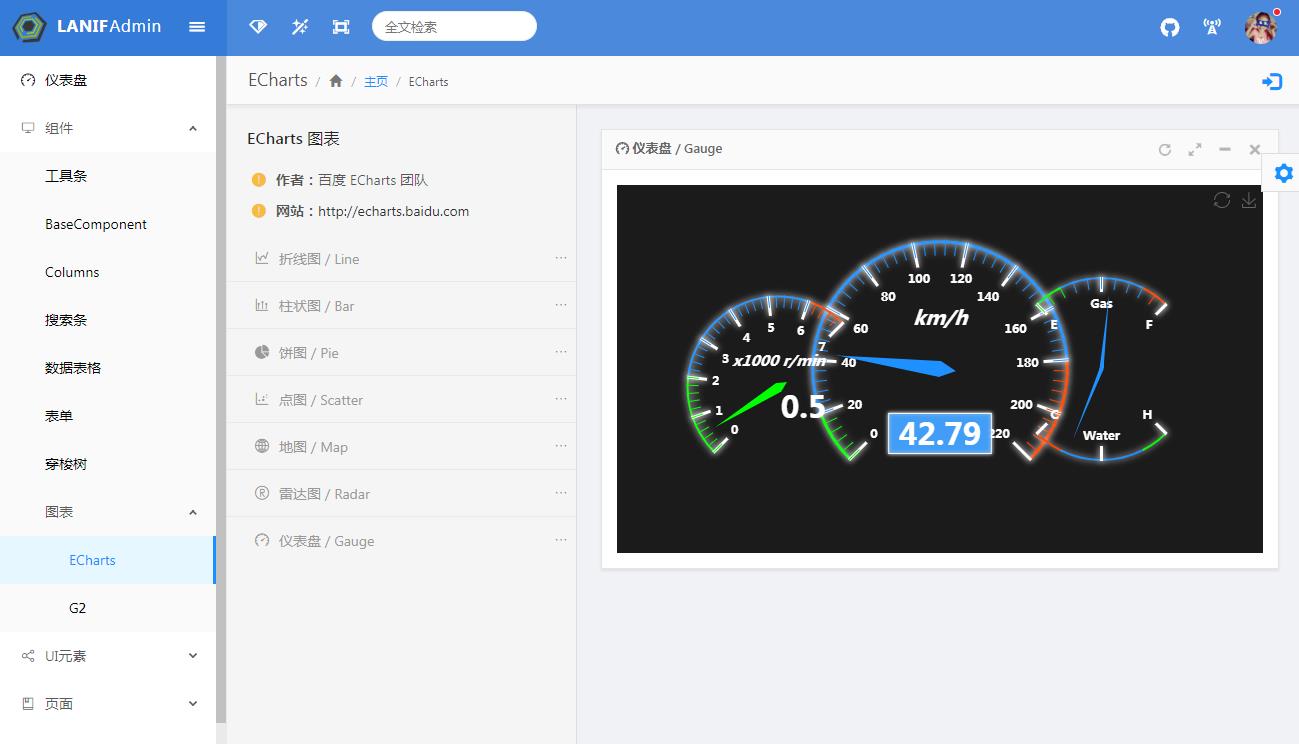Open more options for 柱状图 / Bar
Image resolution: width=1299 pixels, height=744 pixels.
[x=561, y=304]
